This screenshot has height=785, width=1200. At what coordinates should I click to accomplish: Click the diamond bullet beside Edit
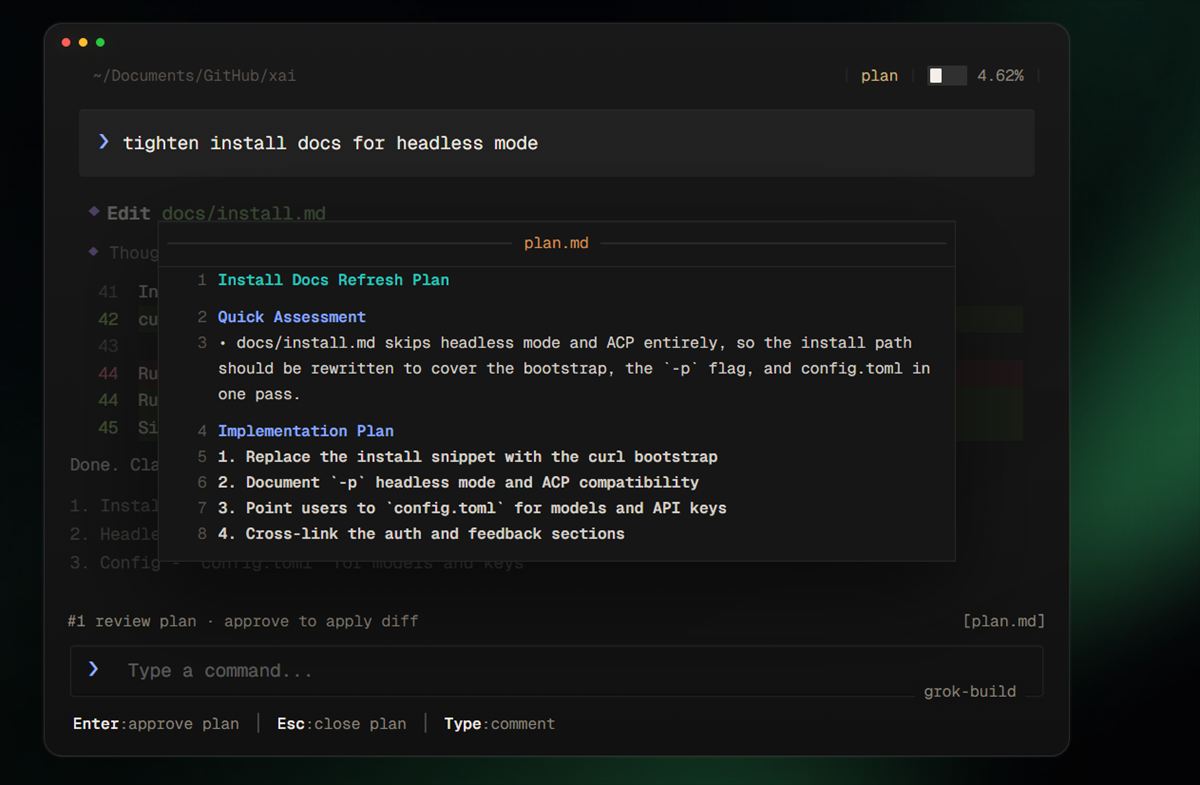[x=95, y=211]
